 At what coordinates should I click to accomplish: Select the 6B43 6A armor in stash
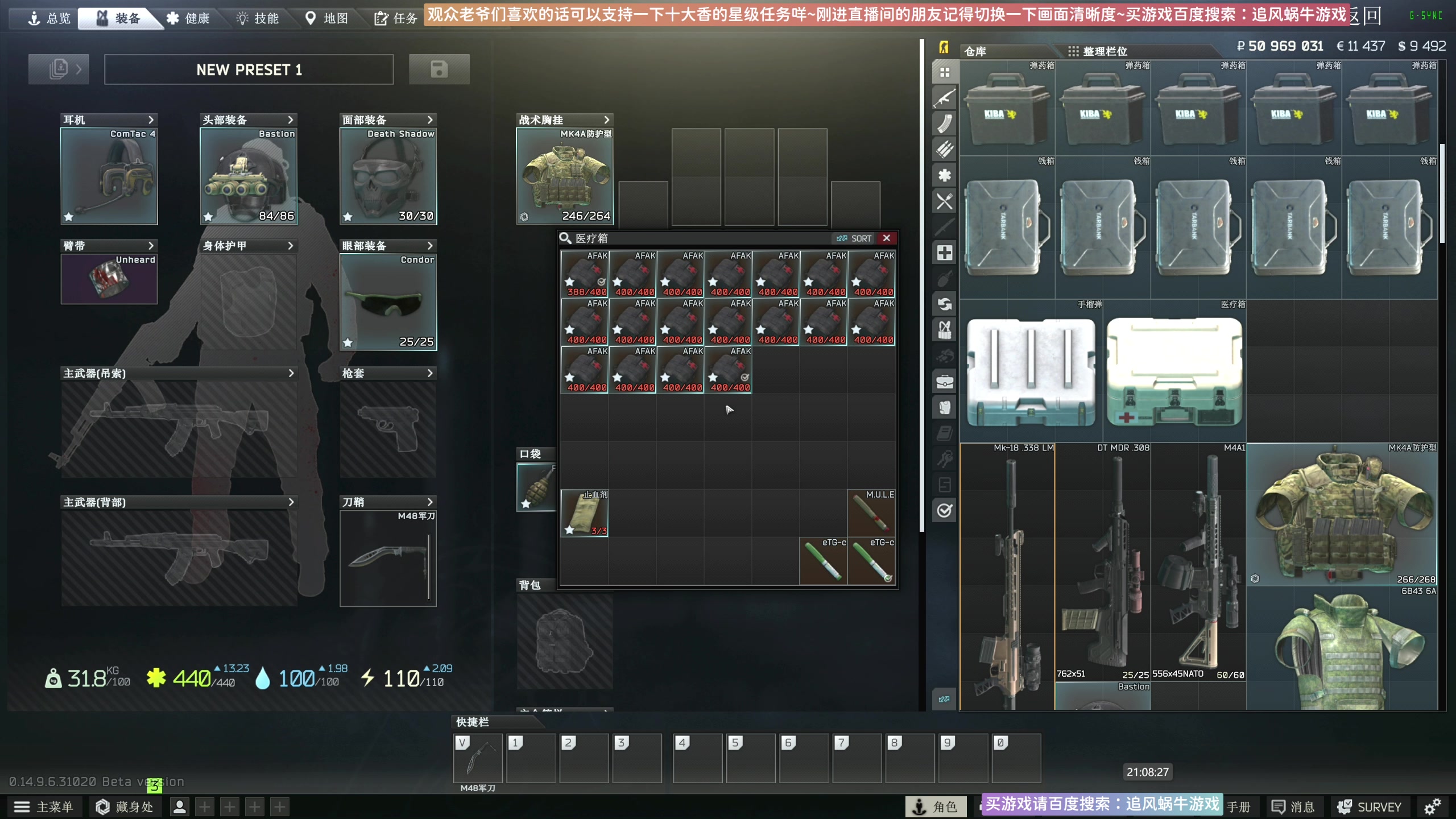click(x=1342, y=648)
